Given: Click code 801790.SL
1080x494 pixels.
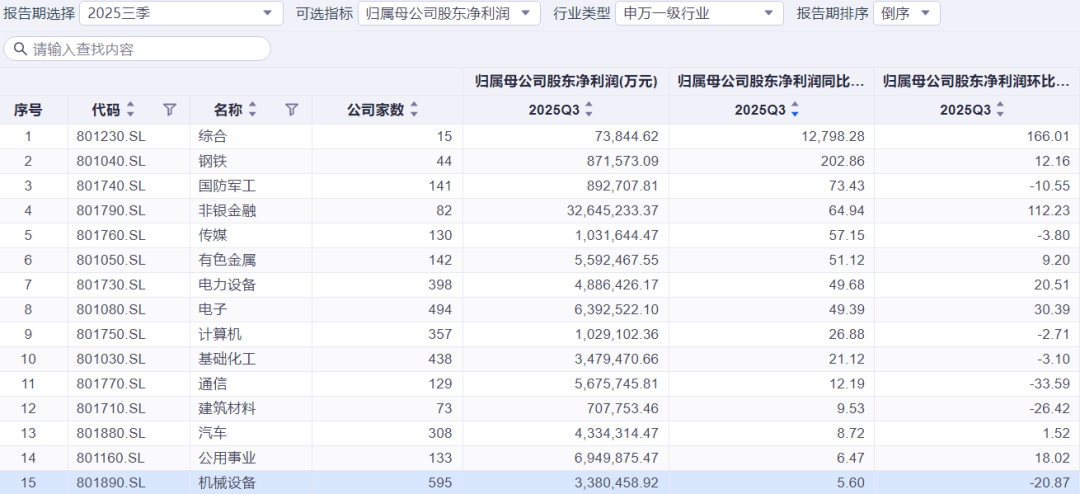Looking at the screenshot, I should pyautogui.click(x=111, y=211).
